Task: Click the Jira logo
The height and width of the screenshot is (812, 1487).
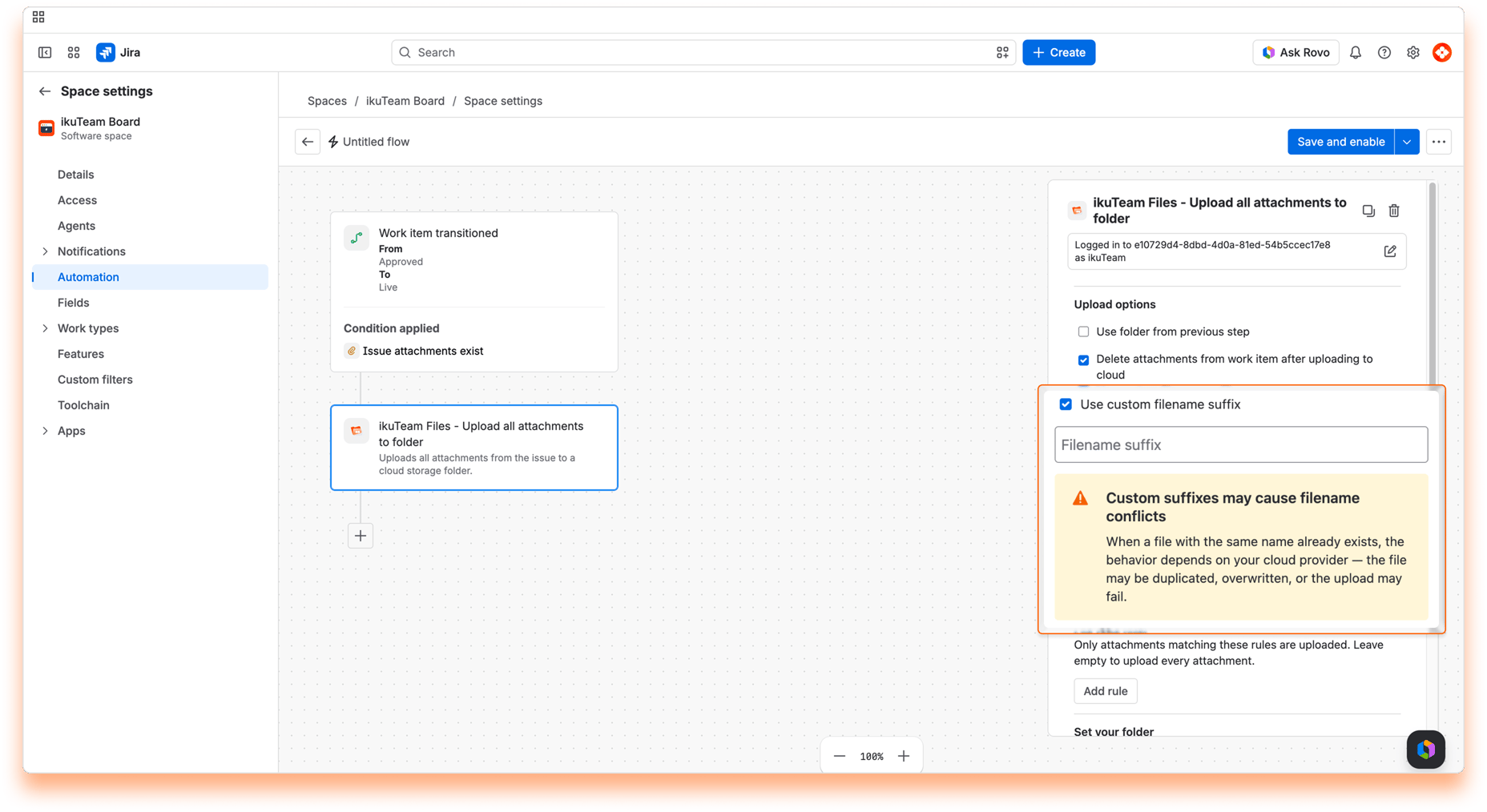Action: coord(119,52)
